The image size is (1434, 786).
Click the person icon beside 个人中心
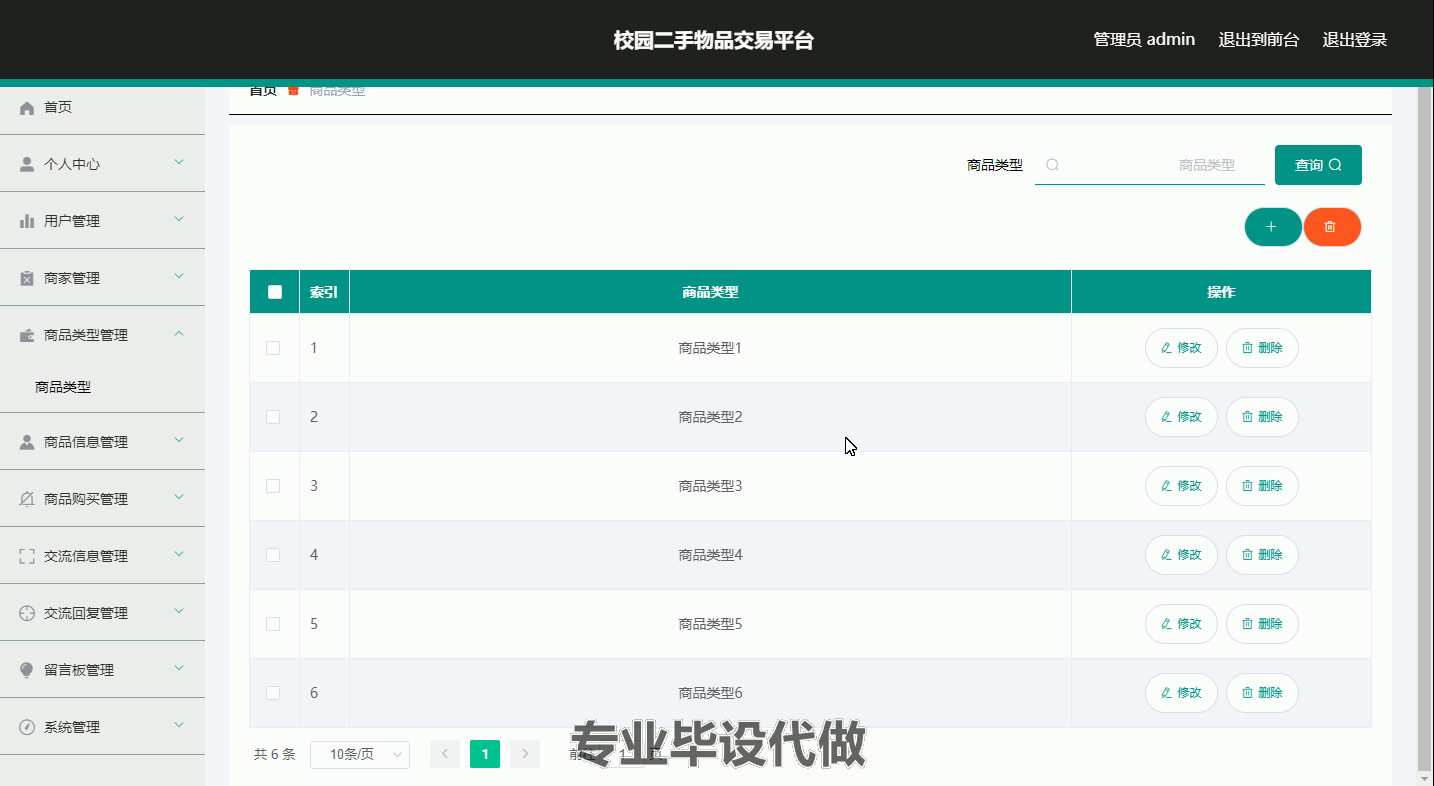[27, 165]
